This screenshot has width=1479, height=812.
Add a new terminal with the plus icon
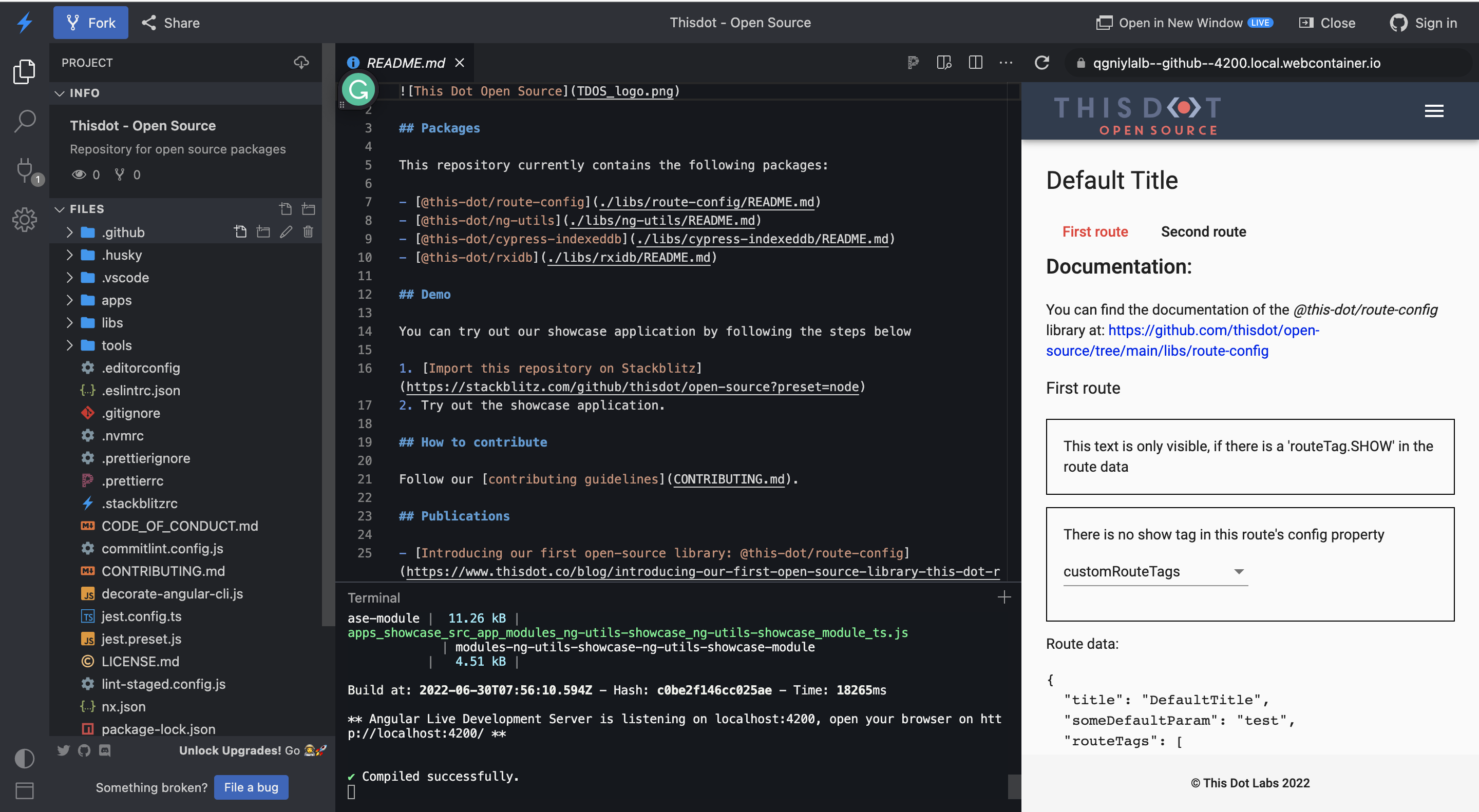[x=1005, y=597]
